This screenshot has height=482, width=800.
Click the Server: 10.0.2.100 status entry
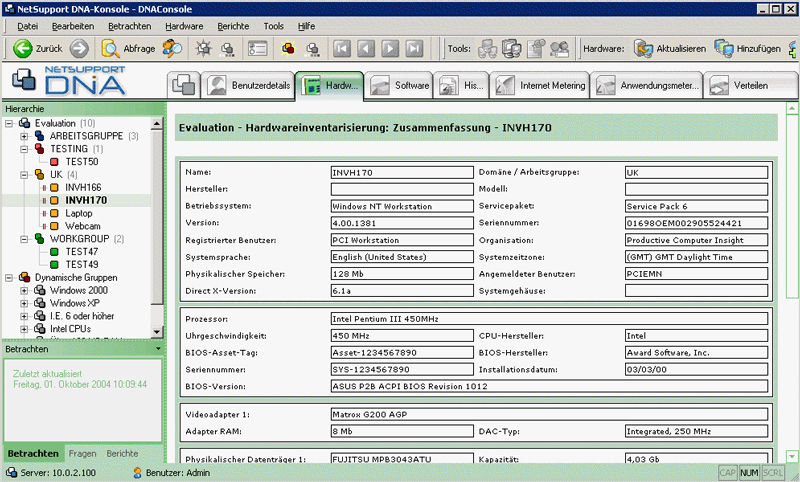coord(51,473)
